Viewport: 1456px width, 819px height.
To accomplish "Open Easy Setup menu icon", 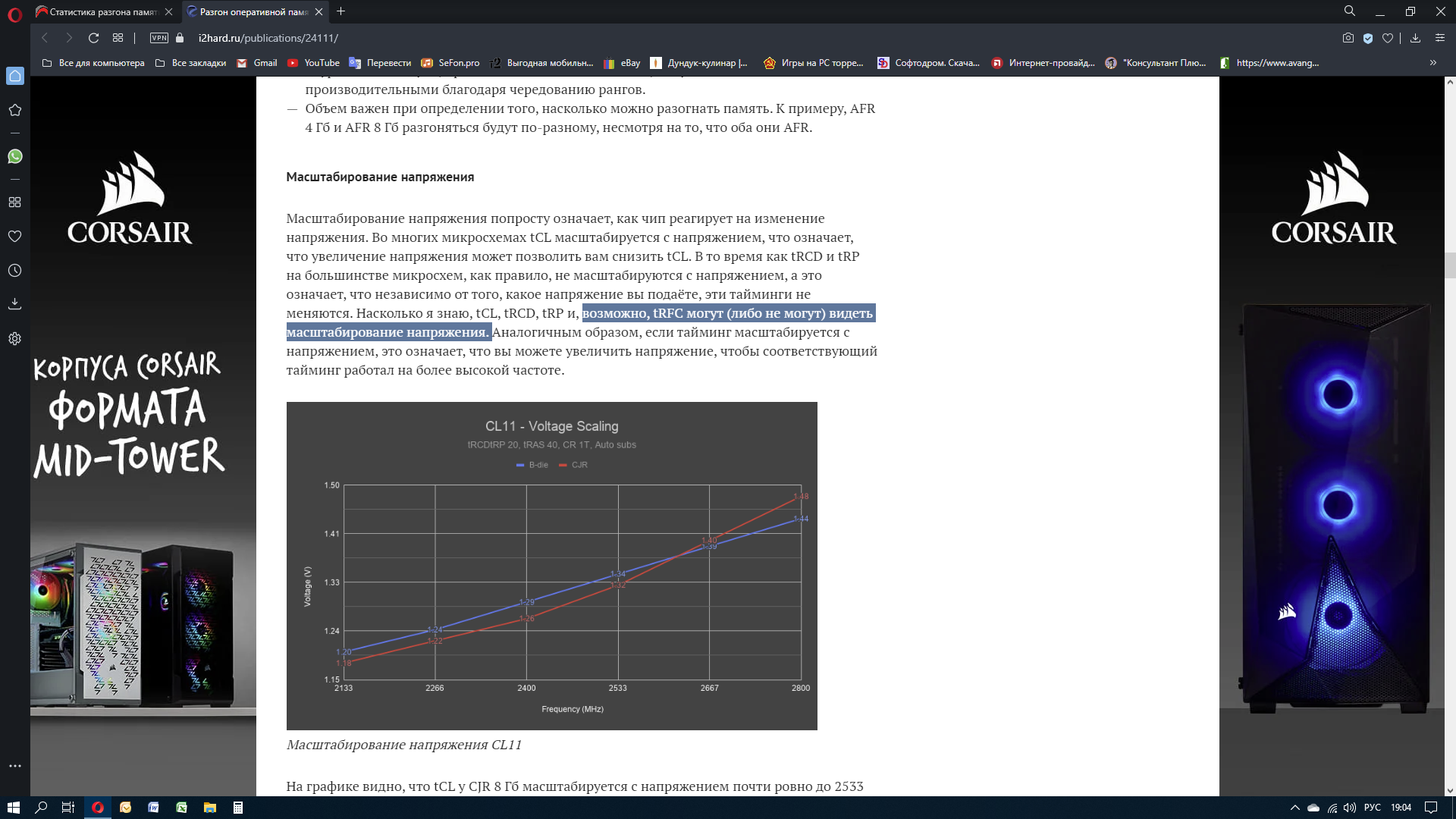I will pyautogui.click(x=1439, y=38).
